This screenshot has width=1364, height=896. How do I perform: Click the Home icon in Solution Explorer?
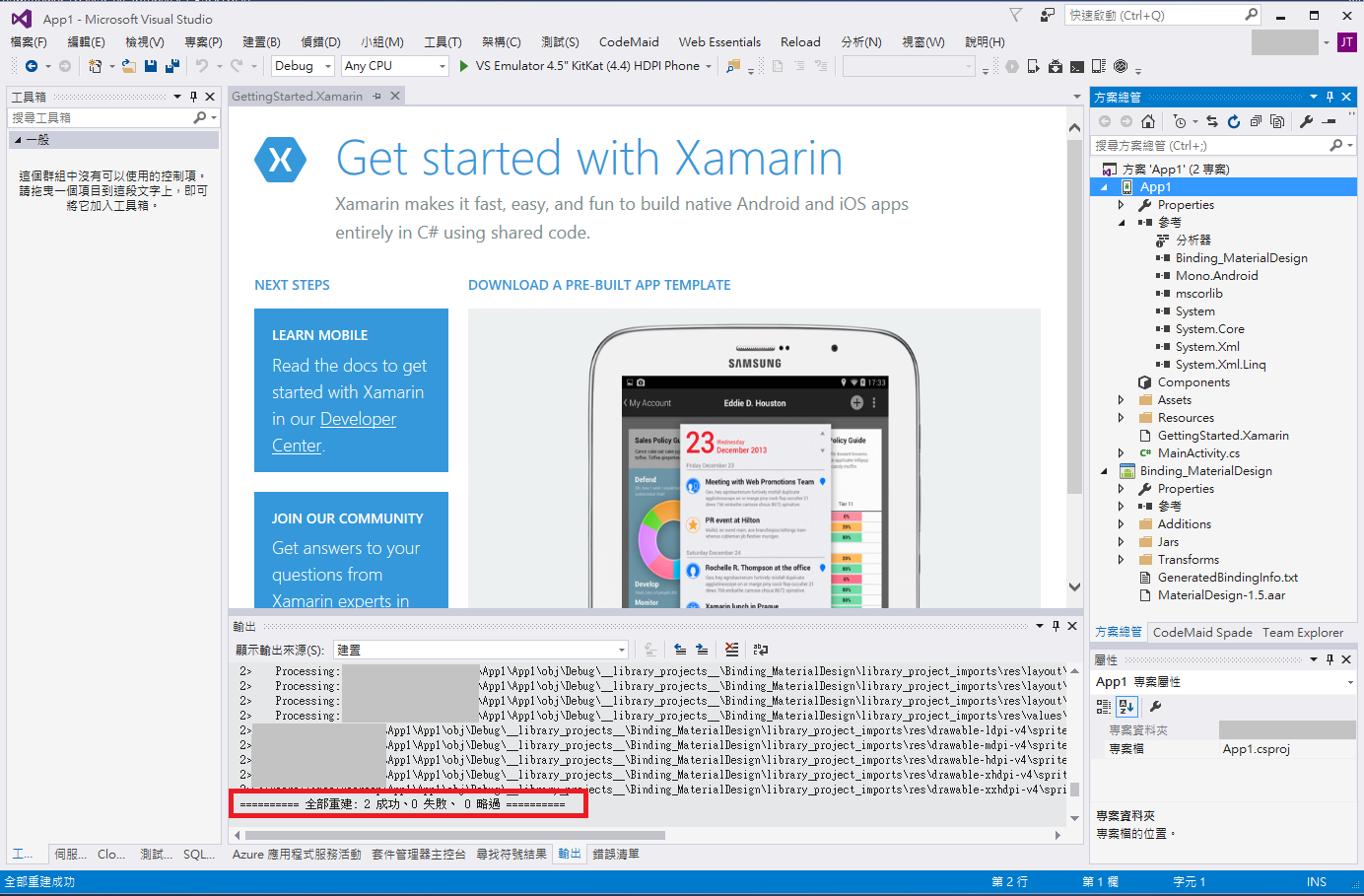point(1148,121)
